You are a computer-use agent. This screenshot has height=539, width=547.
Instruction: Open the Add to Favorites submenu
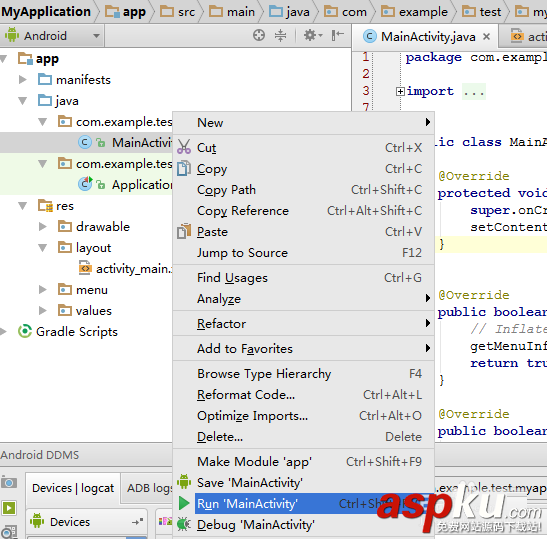304,349
